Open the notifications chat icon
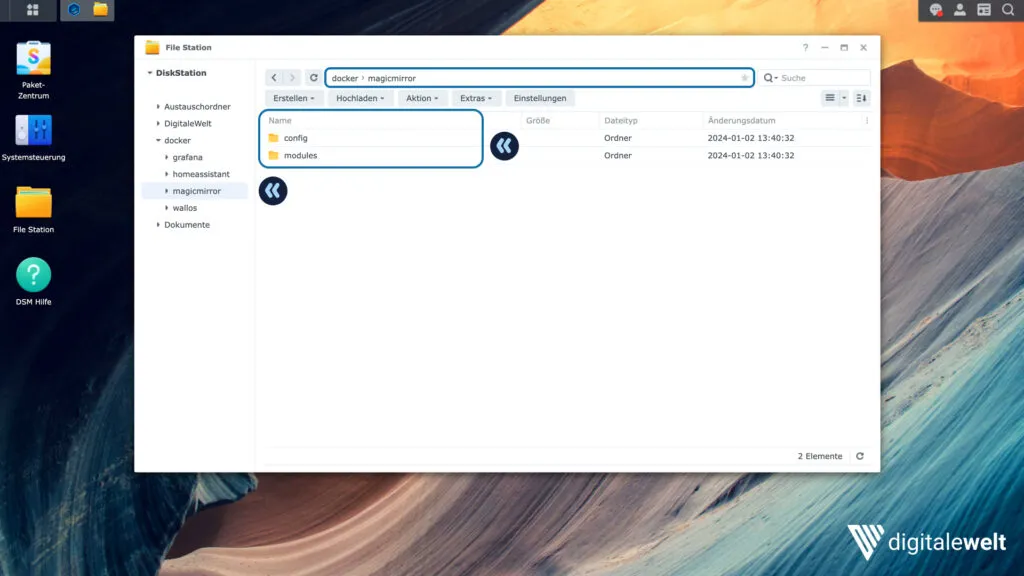Image resolution: width=1024 pixels, height=576 pixels. coord(936,10)
